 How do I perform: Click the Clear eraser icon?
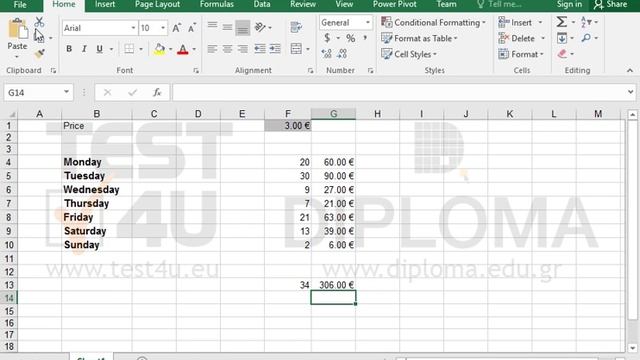click(562, 54)
